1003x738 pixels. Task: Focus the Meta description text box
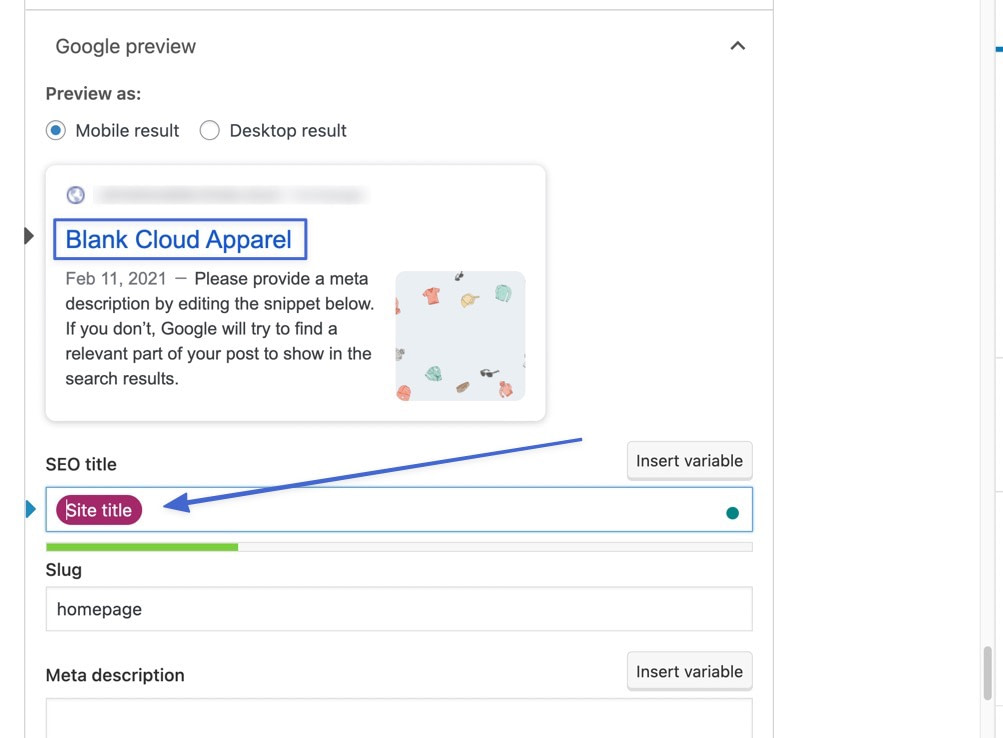click(x=398, y=717)
